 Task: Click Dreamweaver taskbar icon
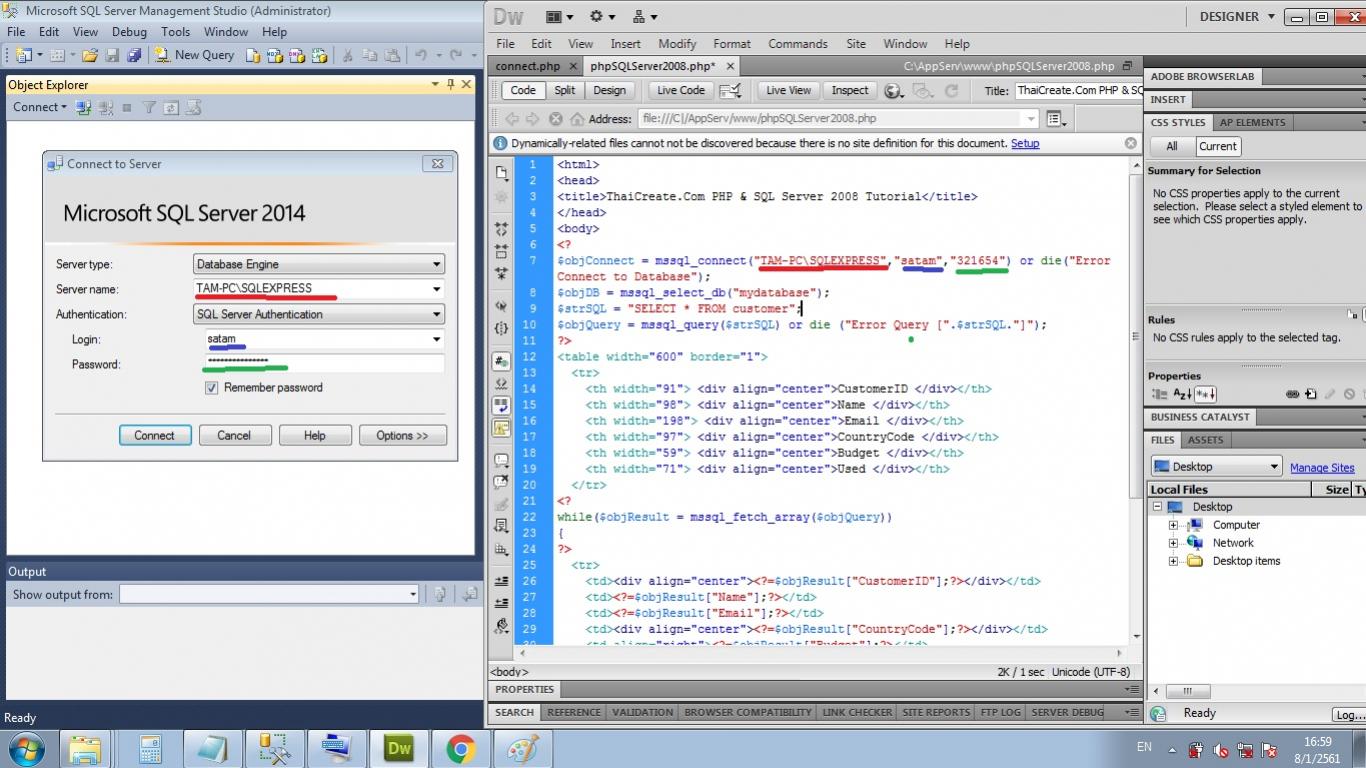pos(399,749)
